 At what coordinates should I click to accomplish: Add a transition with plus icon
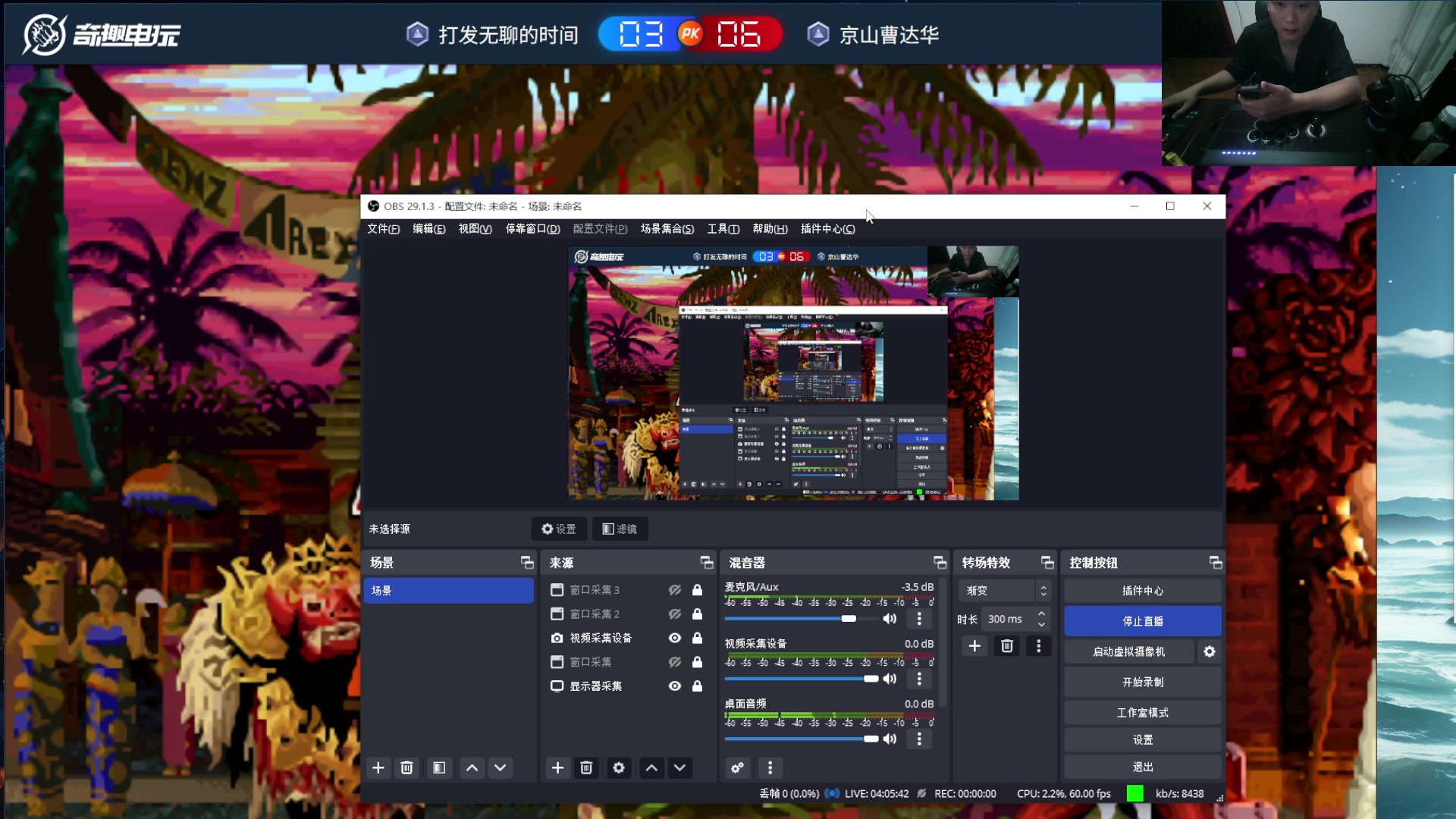tap(974, 646)
